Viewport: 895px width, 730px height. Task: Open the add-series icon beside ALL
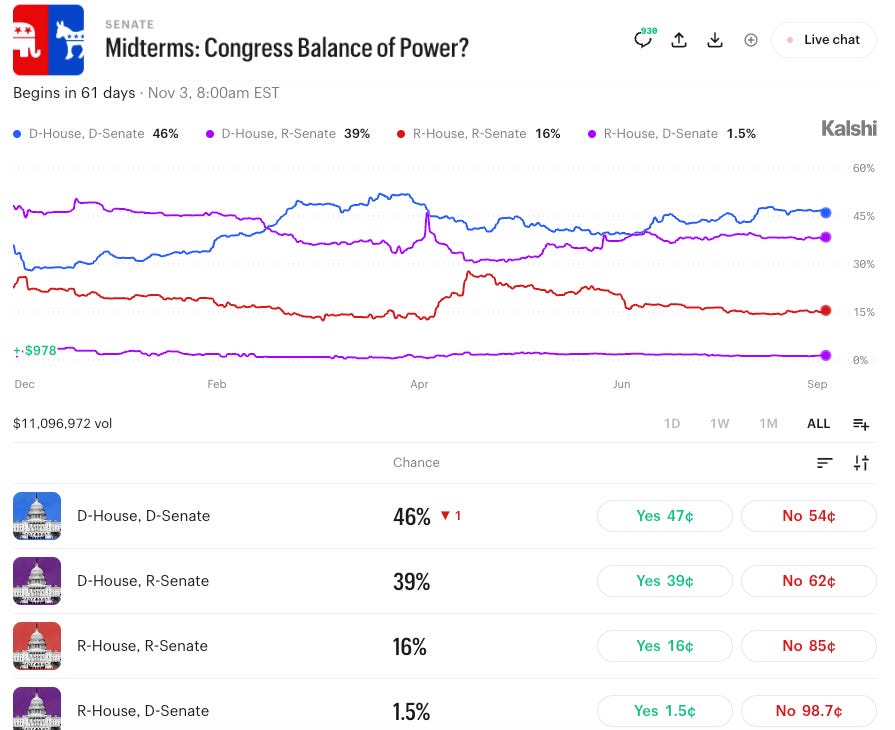861,424
